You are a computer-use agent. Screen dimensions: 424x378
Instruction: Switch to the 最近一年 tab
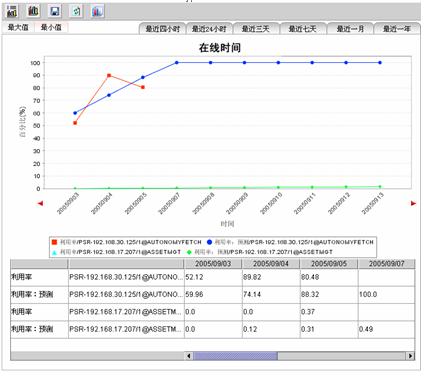397,29
